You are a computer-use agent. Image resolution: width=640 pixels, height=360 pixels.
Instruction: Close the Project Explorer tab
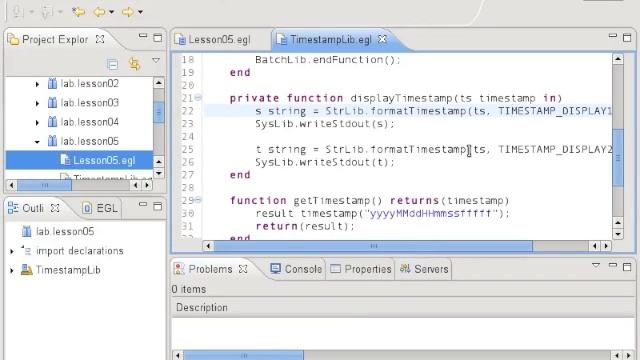click(x=100, y=39)
